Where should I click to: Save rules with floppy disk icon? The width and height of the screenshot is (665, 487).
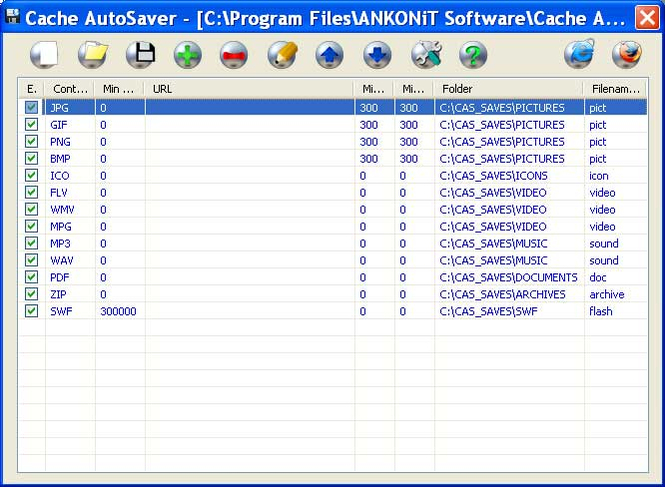(140, 55)
